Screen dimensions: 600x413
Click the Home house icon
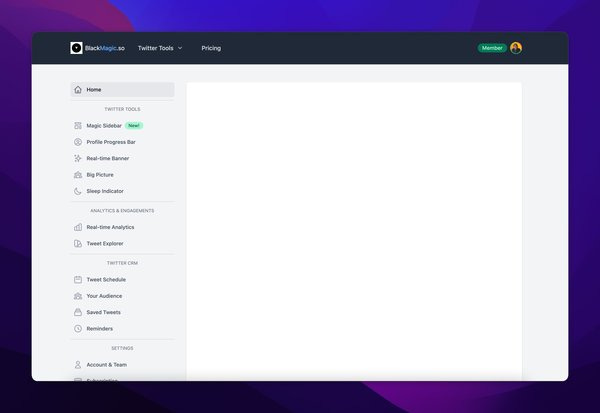pos(78,90)
